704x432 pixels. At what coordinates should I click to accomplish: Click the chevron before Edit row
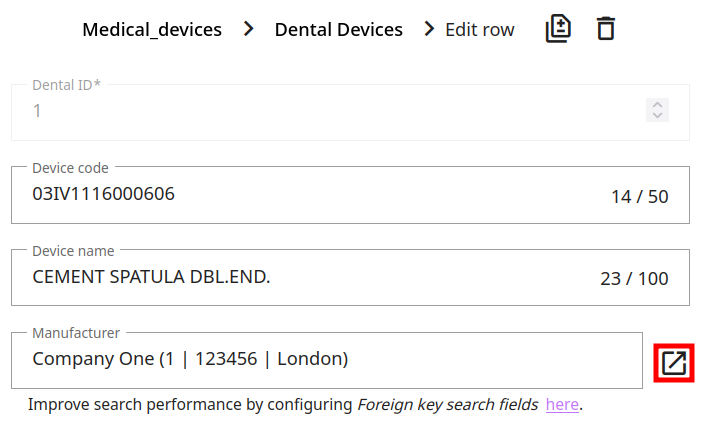click(429, 29)
